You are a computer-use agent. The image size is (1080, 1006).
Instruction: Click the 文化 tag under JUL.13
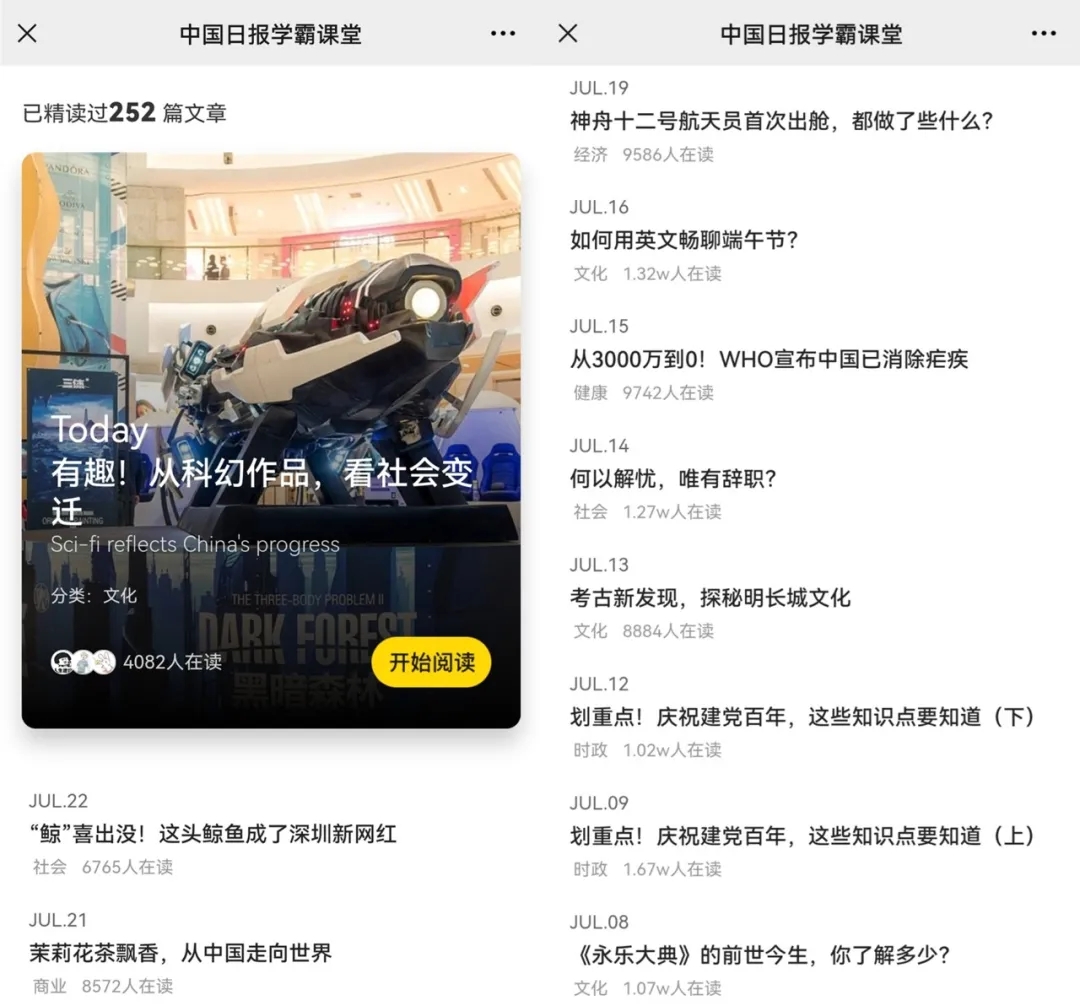coord(591,631)
